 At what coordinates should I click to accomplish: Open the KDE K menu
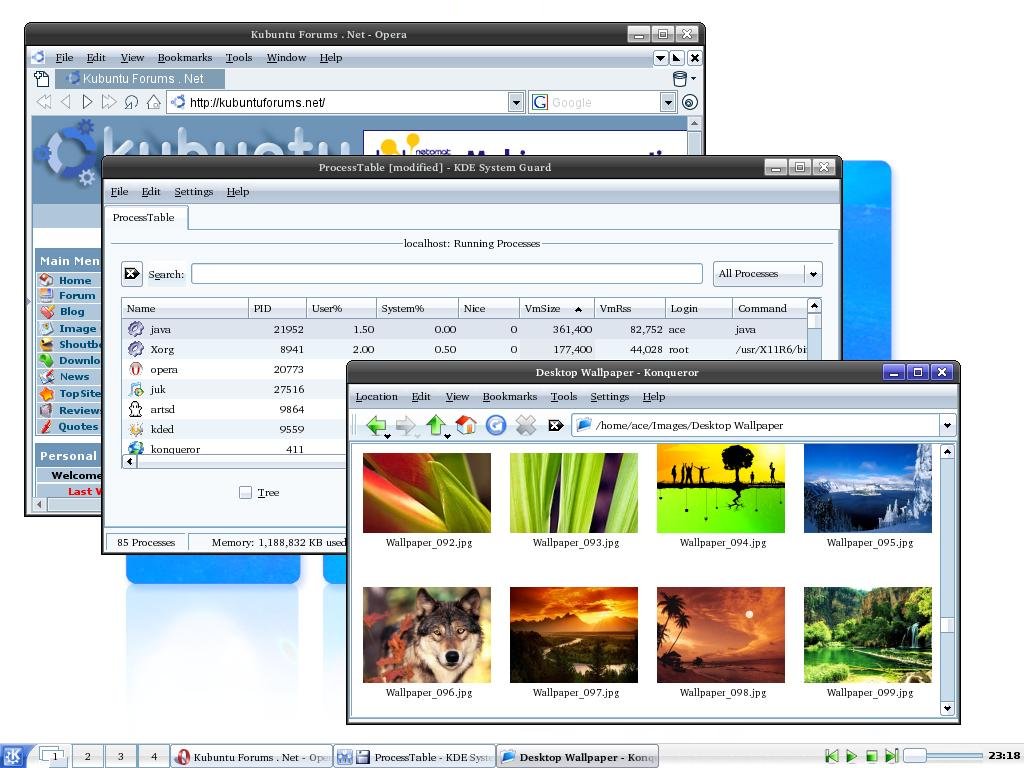(12, 757)
